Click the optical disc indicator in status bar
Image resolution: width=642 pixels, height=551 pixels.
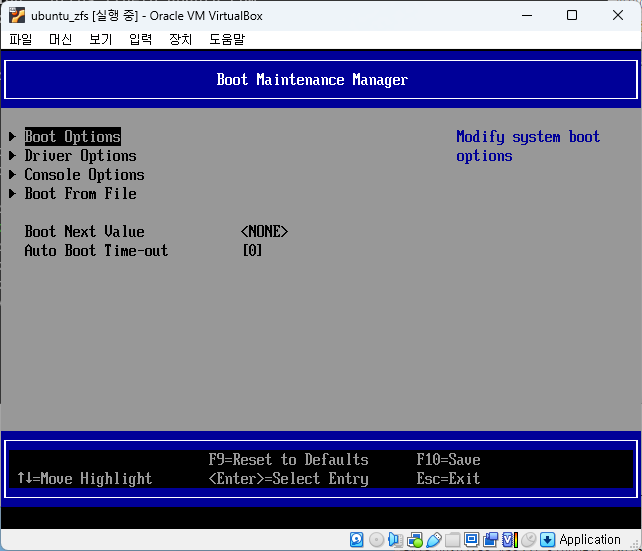[x=376, y=539]
